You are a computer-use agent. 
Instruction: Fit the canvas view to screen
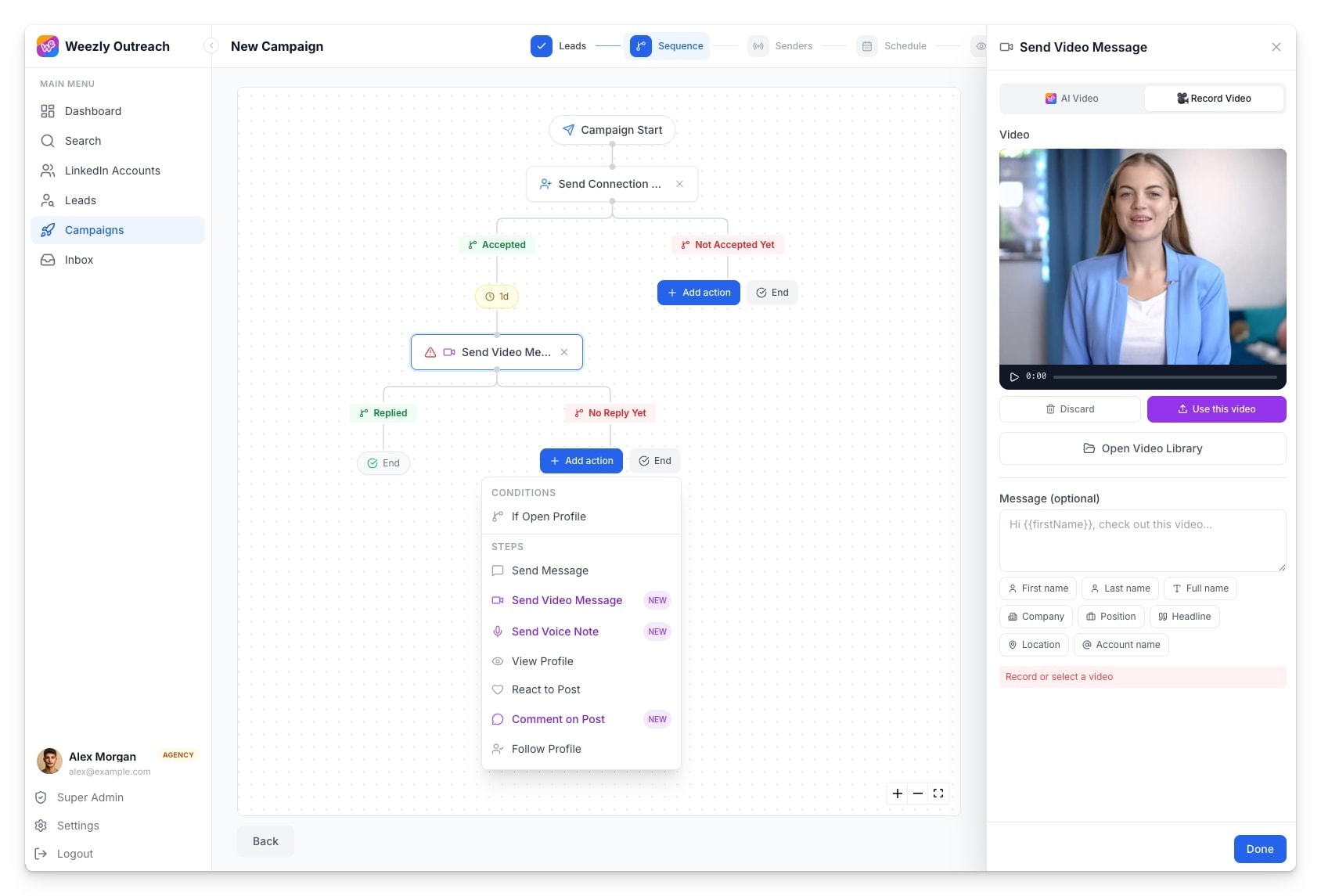click(x=938, y=793)
